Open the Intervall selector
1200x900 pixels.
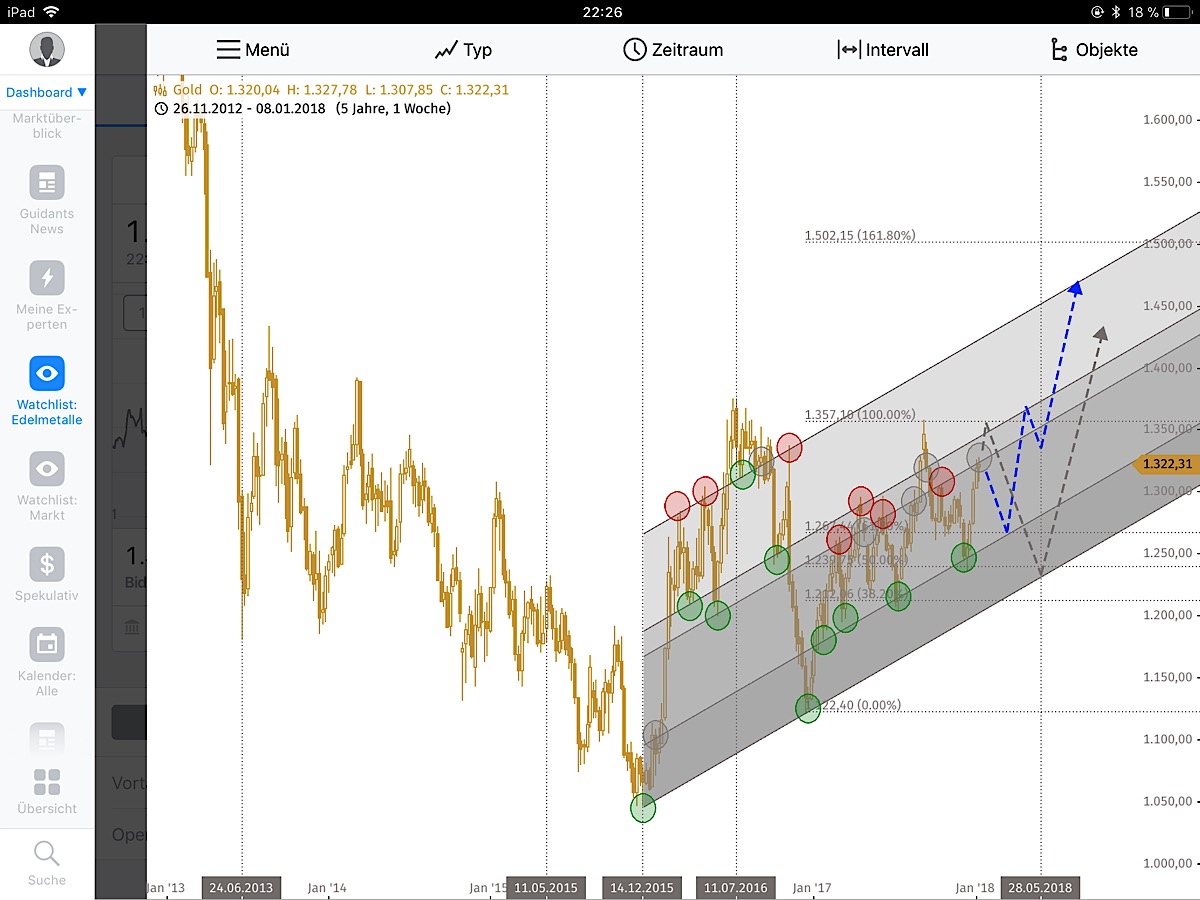click(x=884, y=49)
